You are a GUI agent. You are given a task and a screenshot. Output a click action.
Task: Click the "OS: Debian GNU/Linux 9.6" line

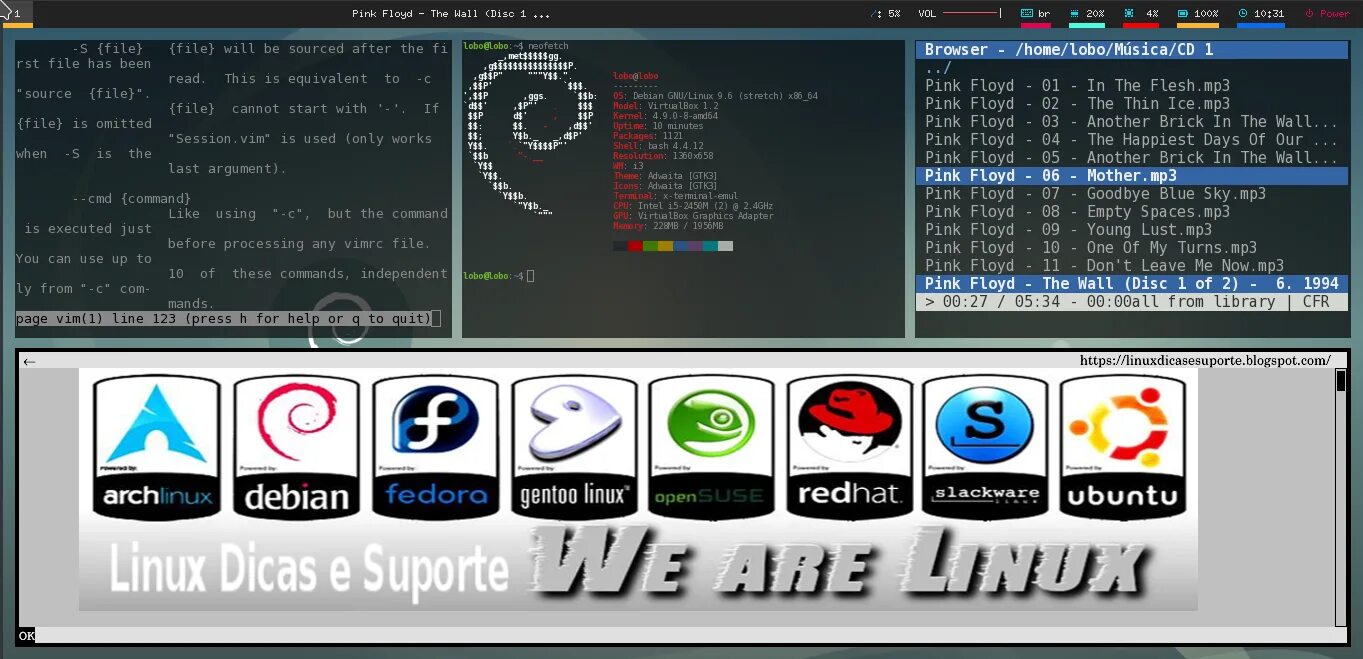click(715, 96)
